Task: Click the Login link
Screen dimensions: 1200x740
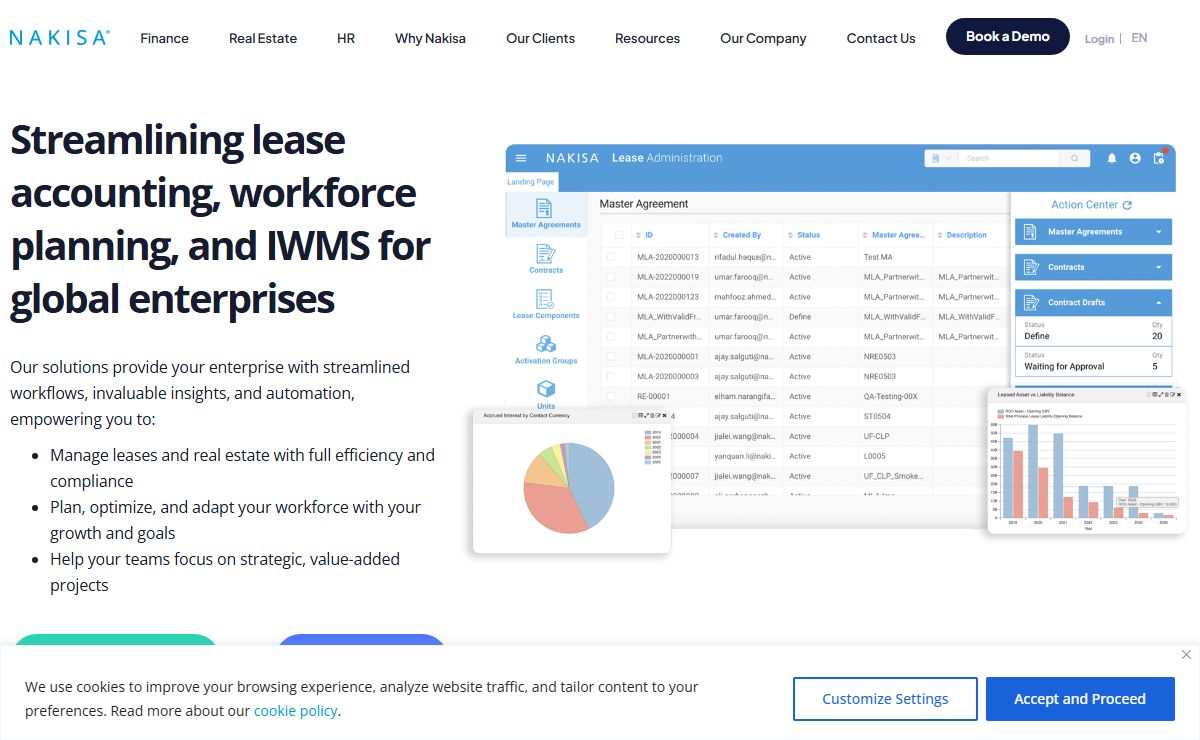Action: point(1099,39)
